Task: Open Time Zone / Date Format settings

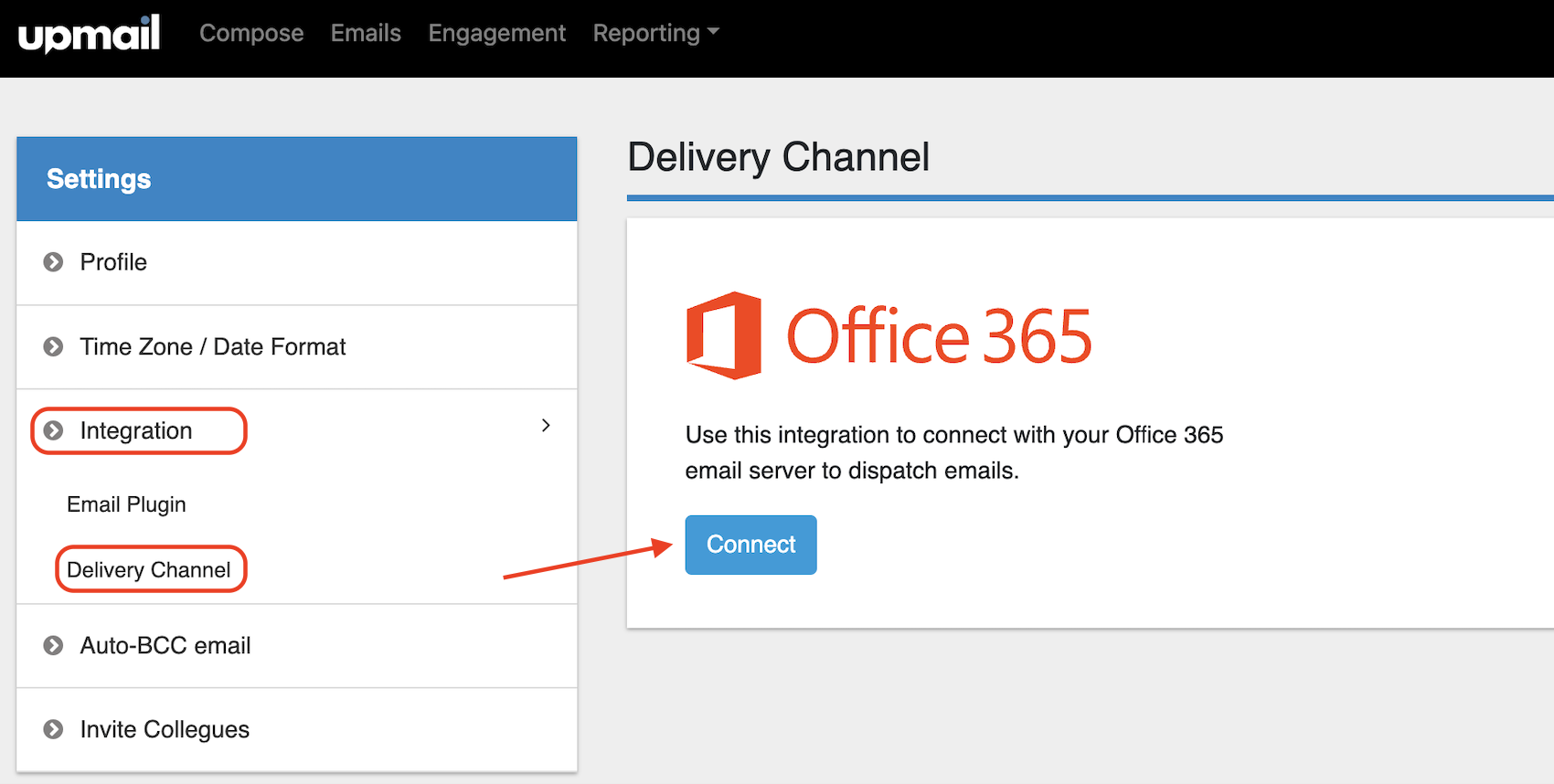Action: point(213,347)
